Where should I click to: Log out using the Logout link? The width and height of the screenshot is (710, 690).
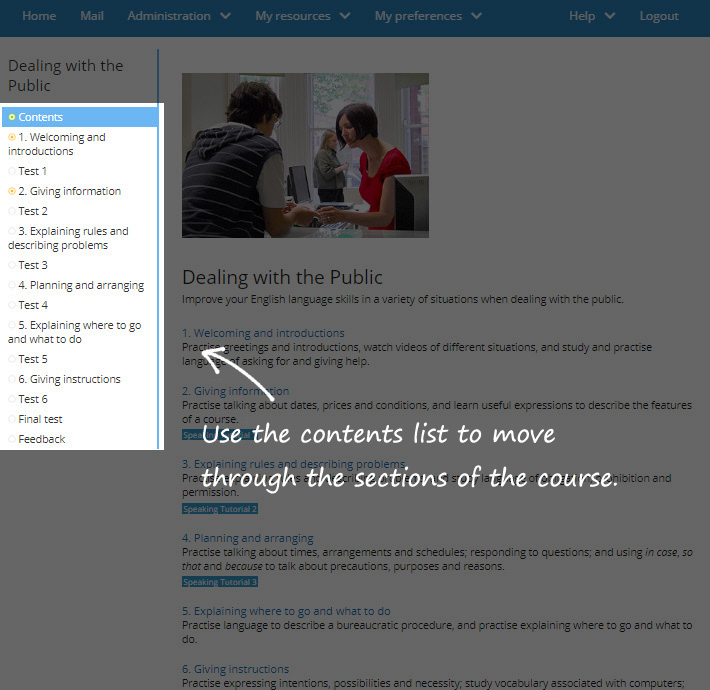coord(659,16)
